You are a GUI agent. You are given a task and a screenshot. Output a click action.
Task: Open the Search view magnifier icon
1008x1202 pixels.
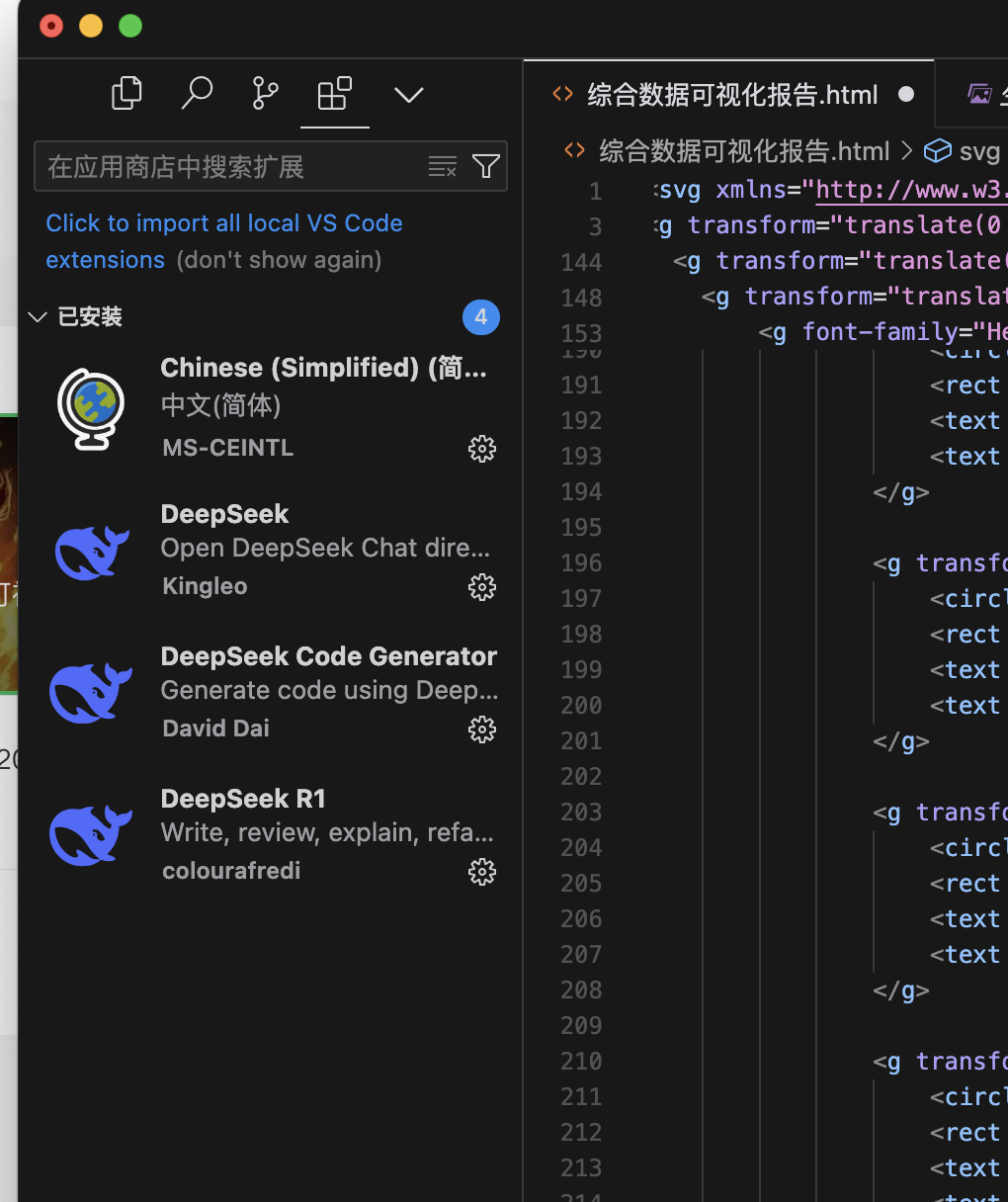tap(197, 94)
